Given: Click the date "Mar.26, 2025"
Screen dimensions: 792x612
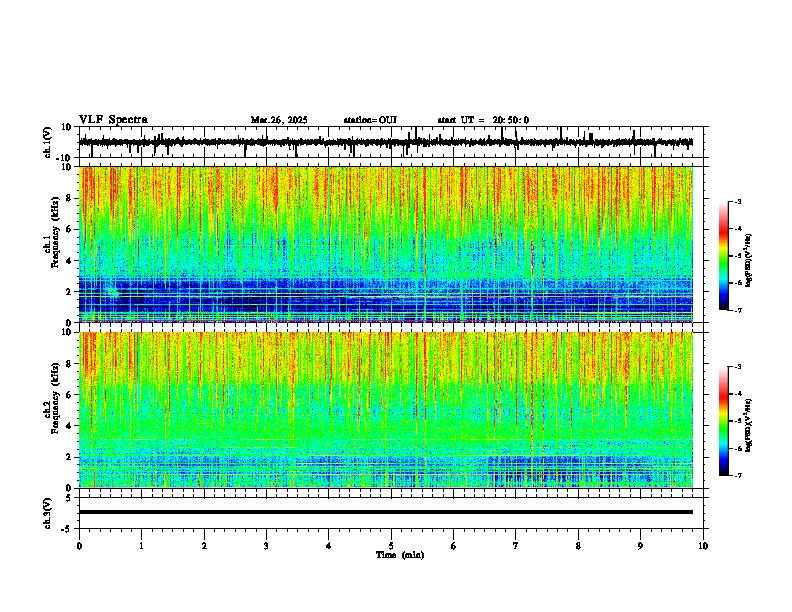Looking at the screenshot, I should coord(279,120).
